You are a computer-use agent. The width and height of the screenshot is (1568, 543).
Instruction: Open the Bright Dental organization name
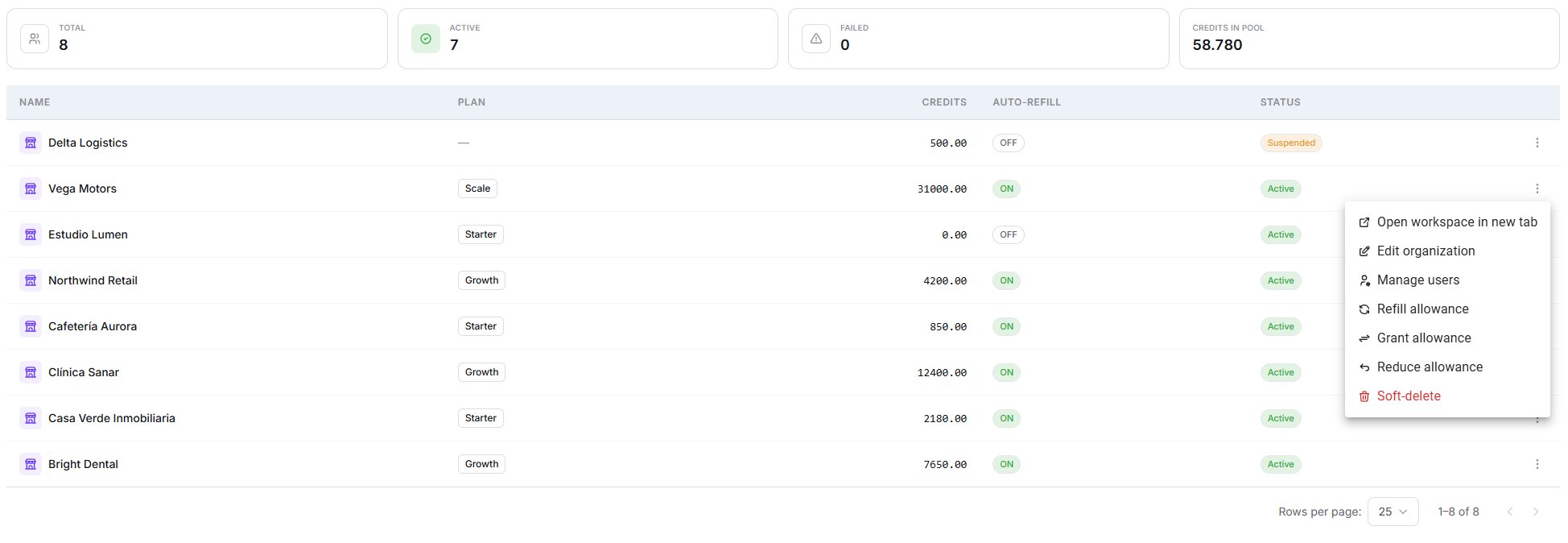pyautogui.click(x=83, y=464)
